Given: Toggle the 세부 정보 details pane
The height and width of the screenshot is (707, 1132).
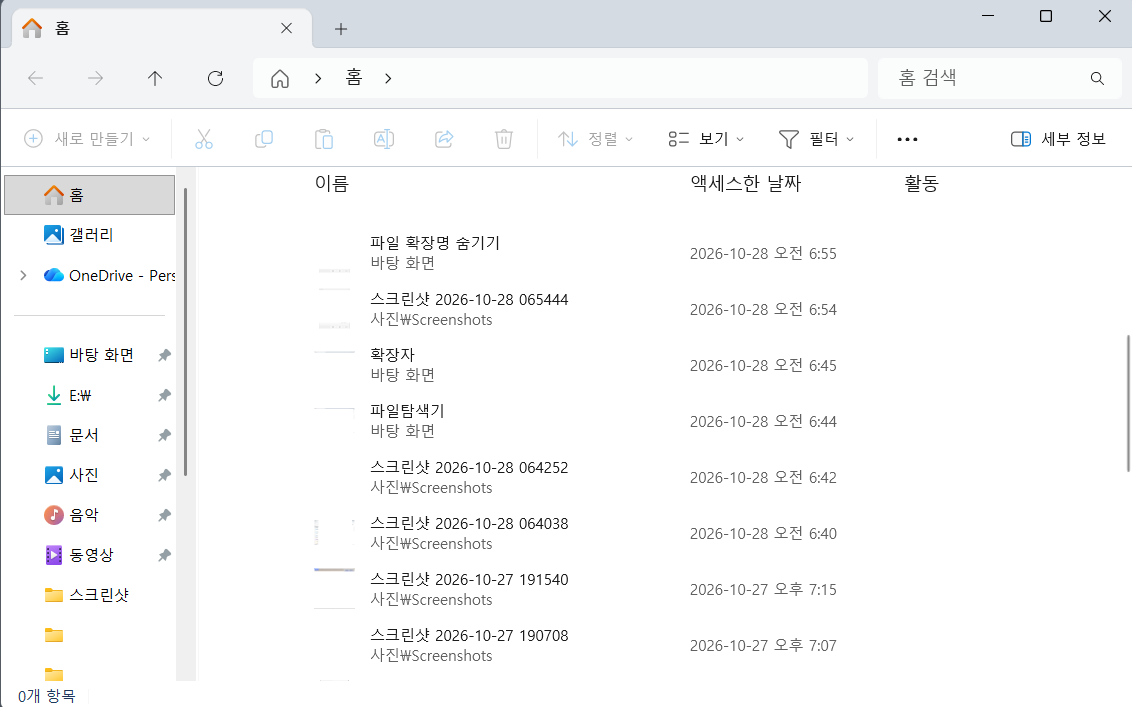Looking at the screenshot, I should point(1058,139).
